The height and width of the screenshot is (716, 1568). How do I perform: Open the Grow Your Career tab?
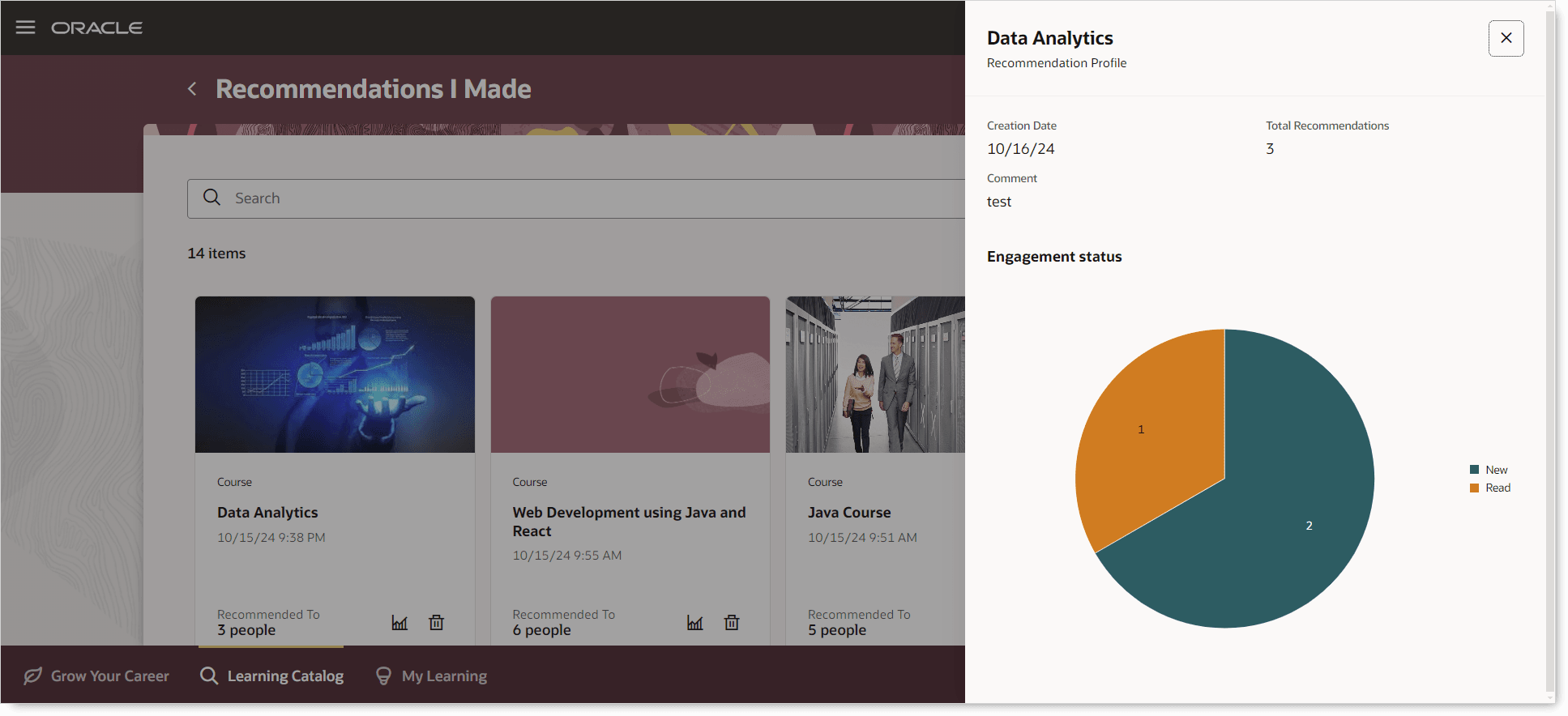point(96,676)
